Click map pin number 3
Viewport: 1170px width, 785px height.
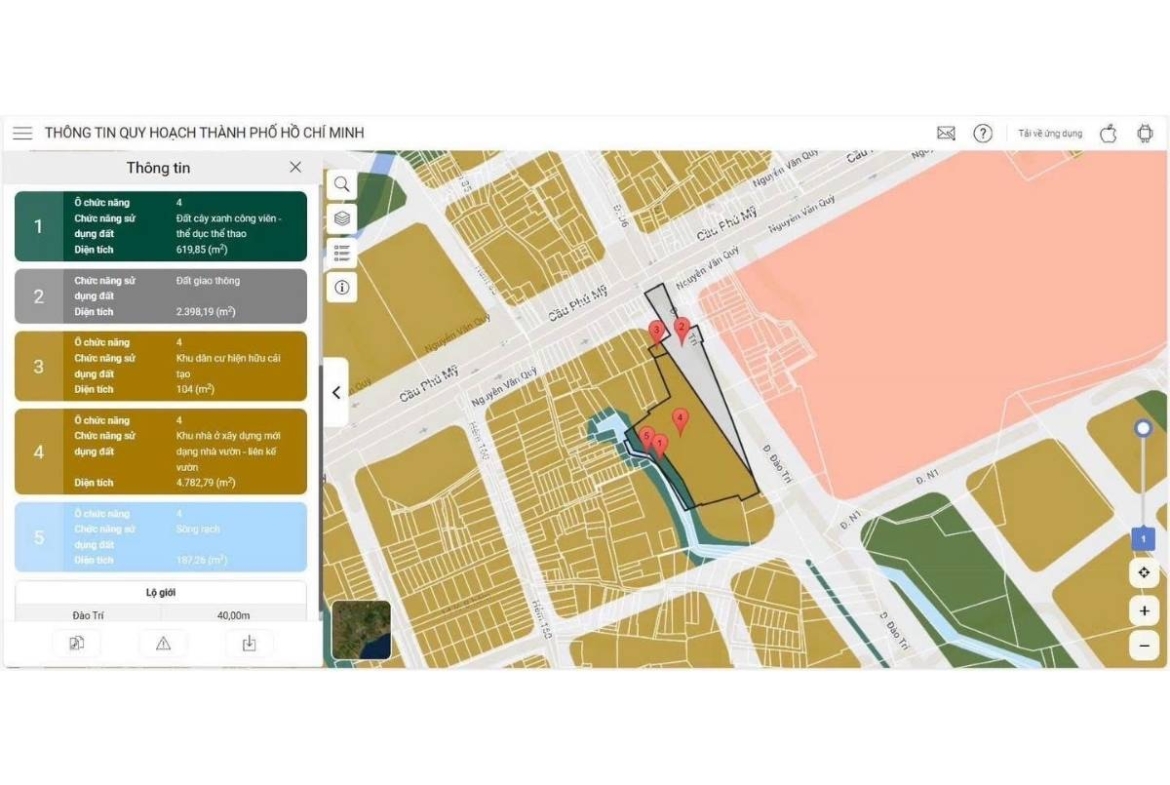(657, 333)
